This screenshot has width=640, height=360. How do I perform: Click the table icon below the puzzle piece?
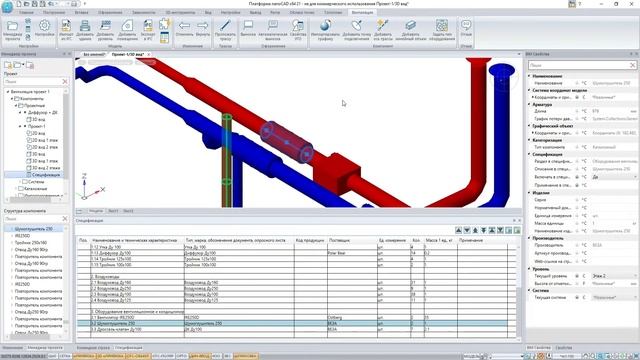tap(164, 38)
